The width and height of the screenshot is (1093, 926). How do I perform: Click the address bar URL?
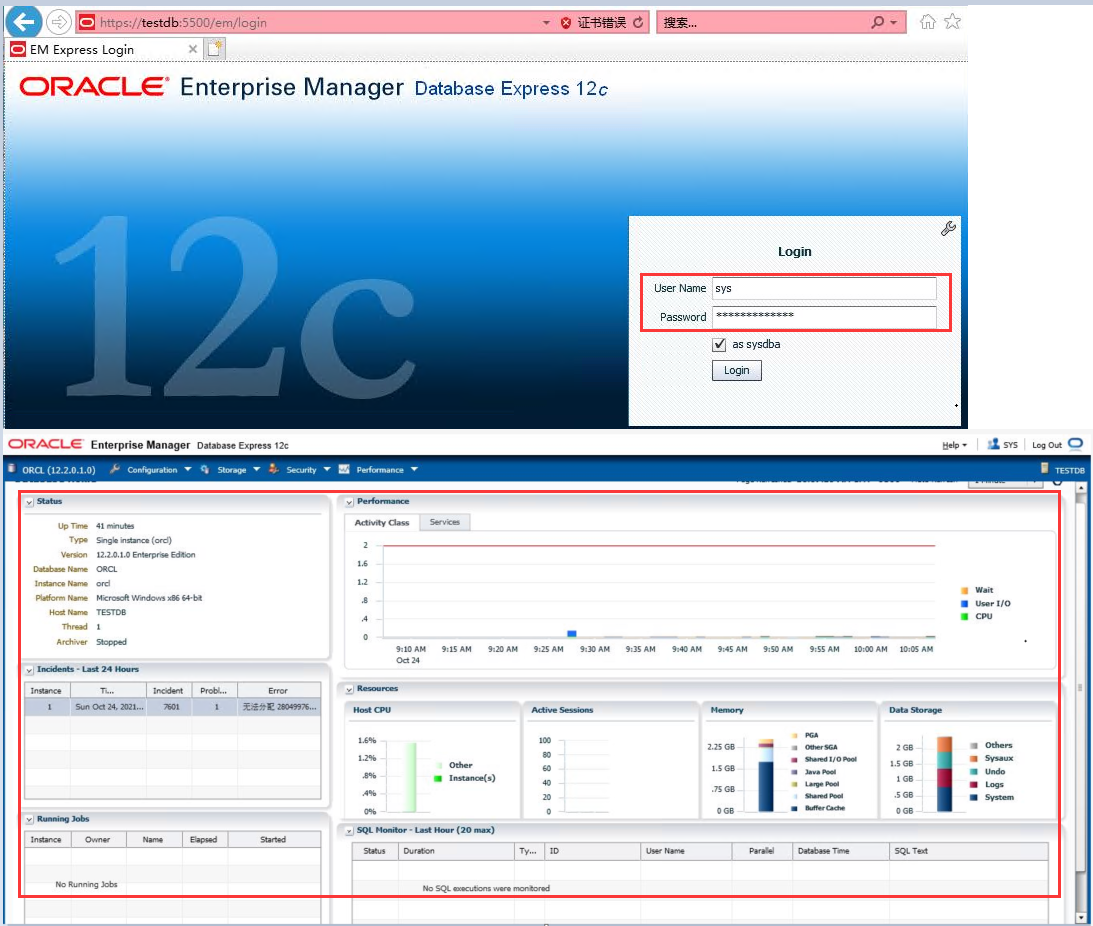[183, 23]
